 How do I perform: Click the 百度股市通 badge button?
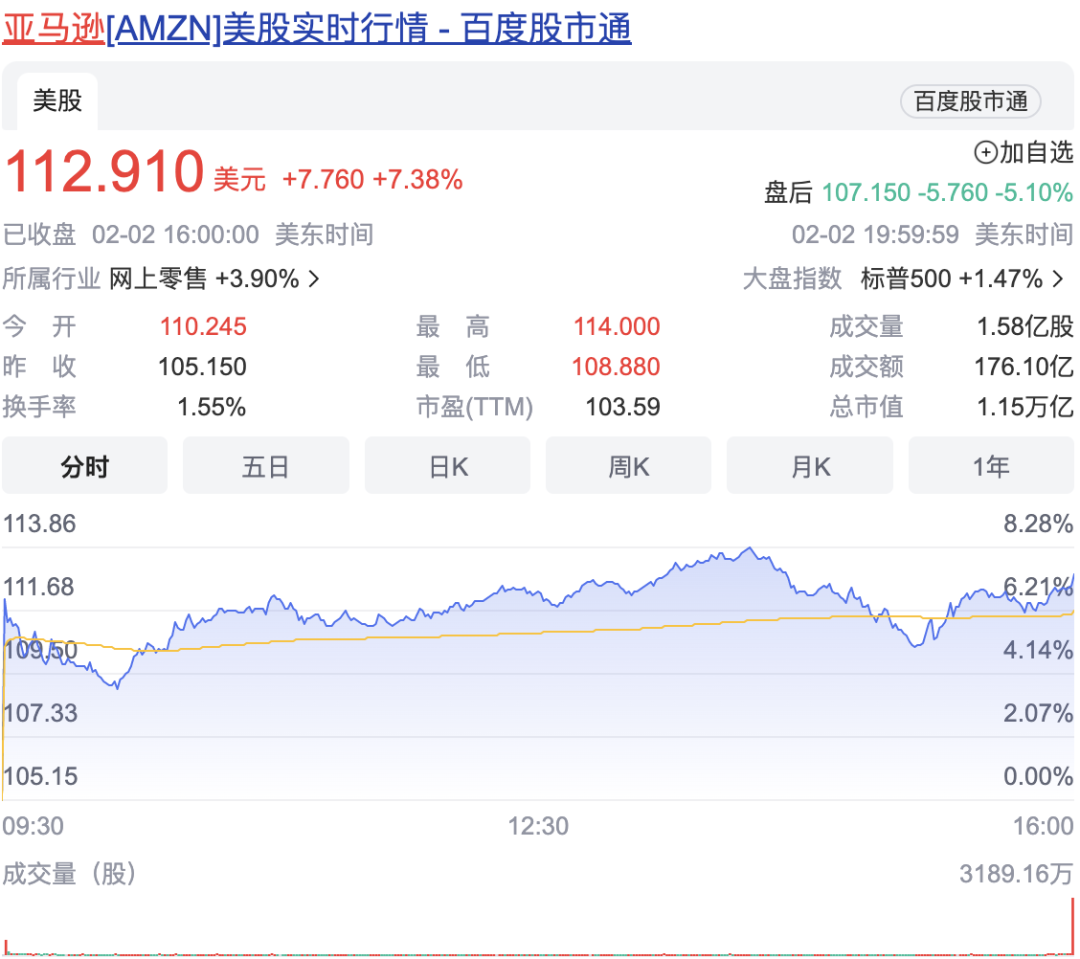970,101
